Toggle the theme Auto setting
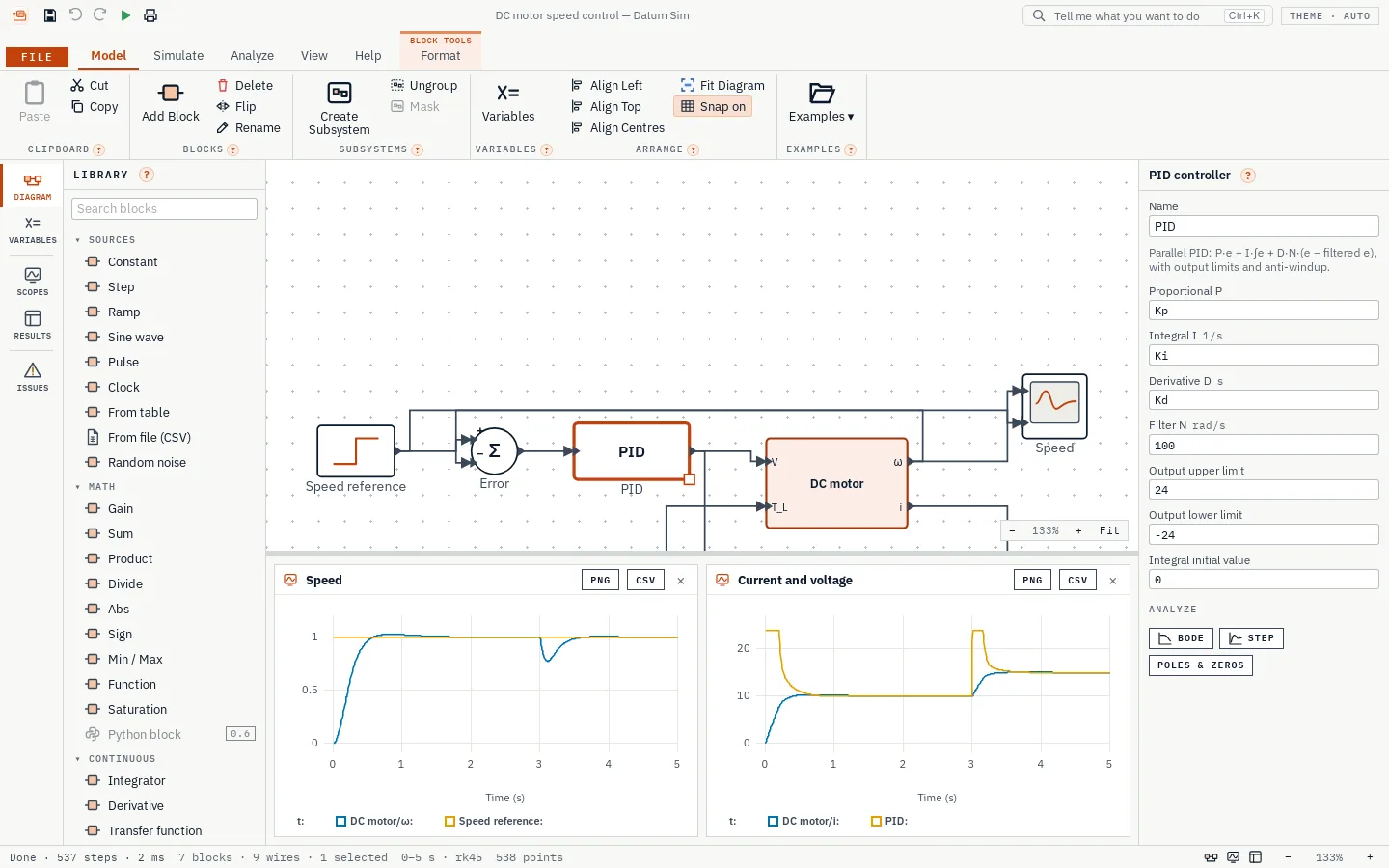Image resolution: width=1389 pixels, height=868 pixels. pyautogui.click(x=1329, y=16)
